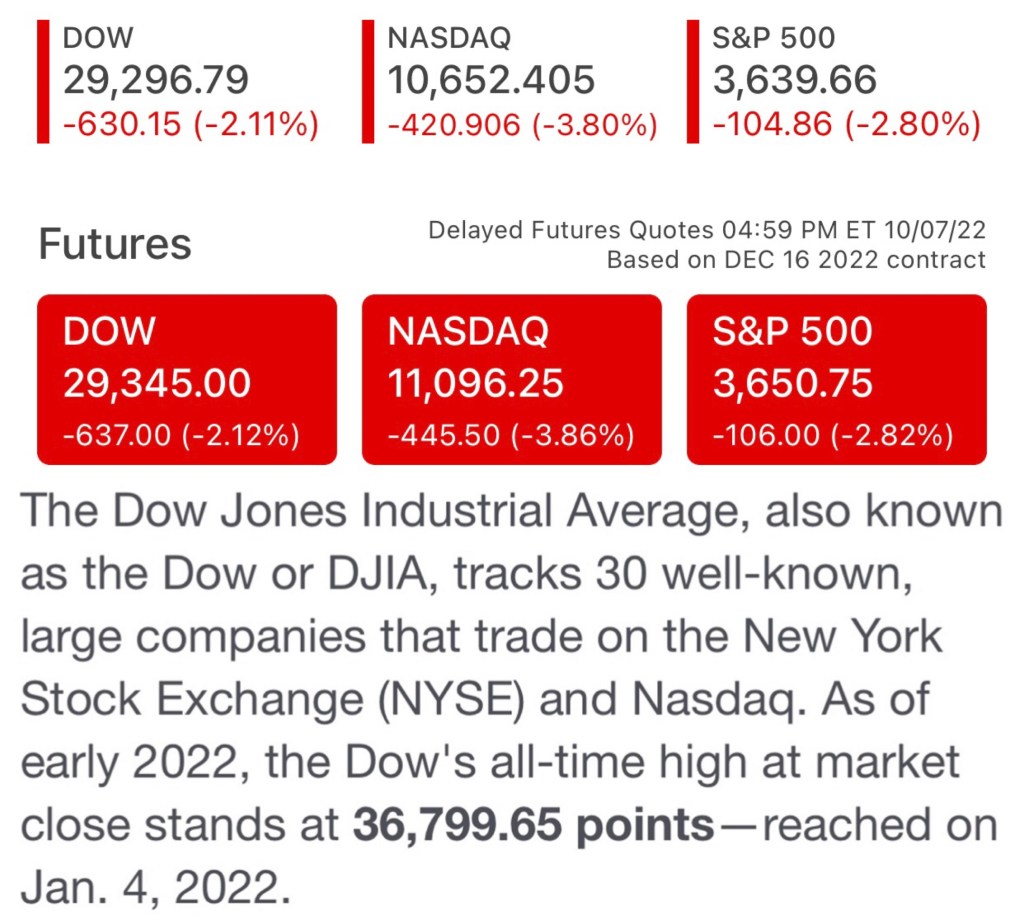Click the bold '36,799.65 points' text
This screenshot has width=1024, height=921.
pyautogui.click(x=532, y=827)
